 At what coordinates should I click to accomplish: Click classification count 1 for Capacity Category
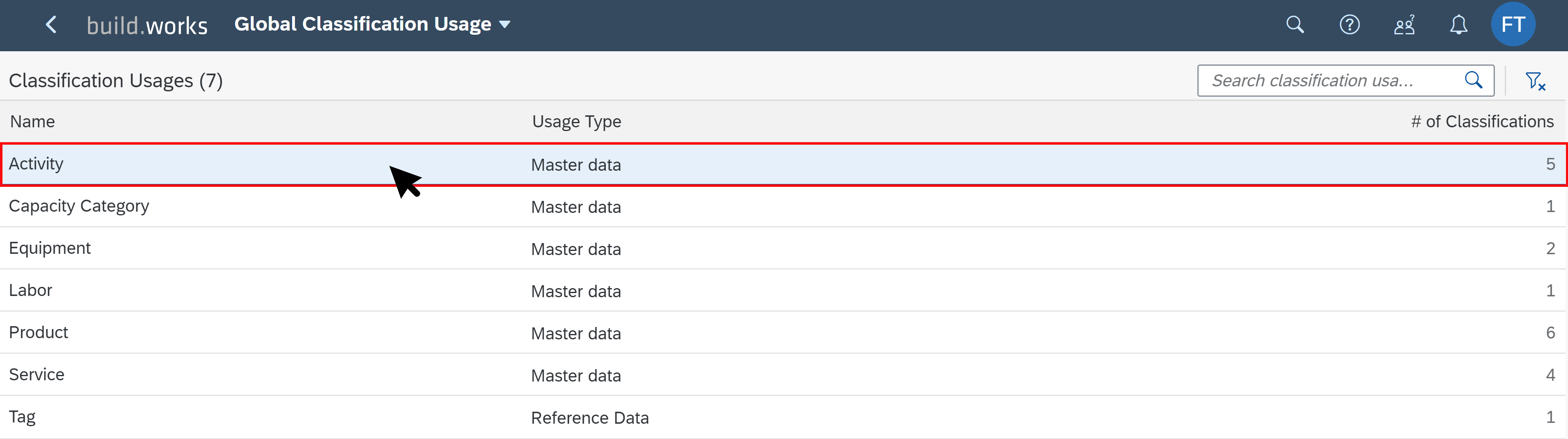click(1550, 206)
